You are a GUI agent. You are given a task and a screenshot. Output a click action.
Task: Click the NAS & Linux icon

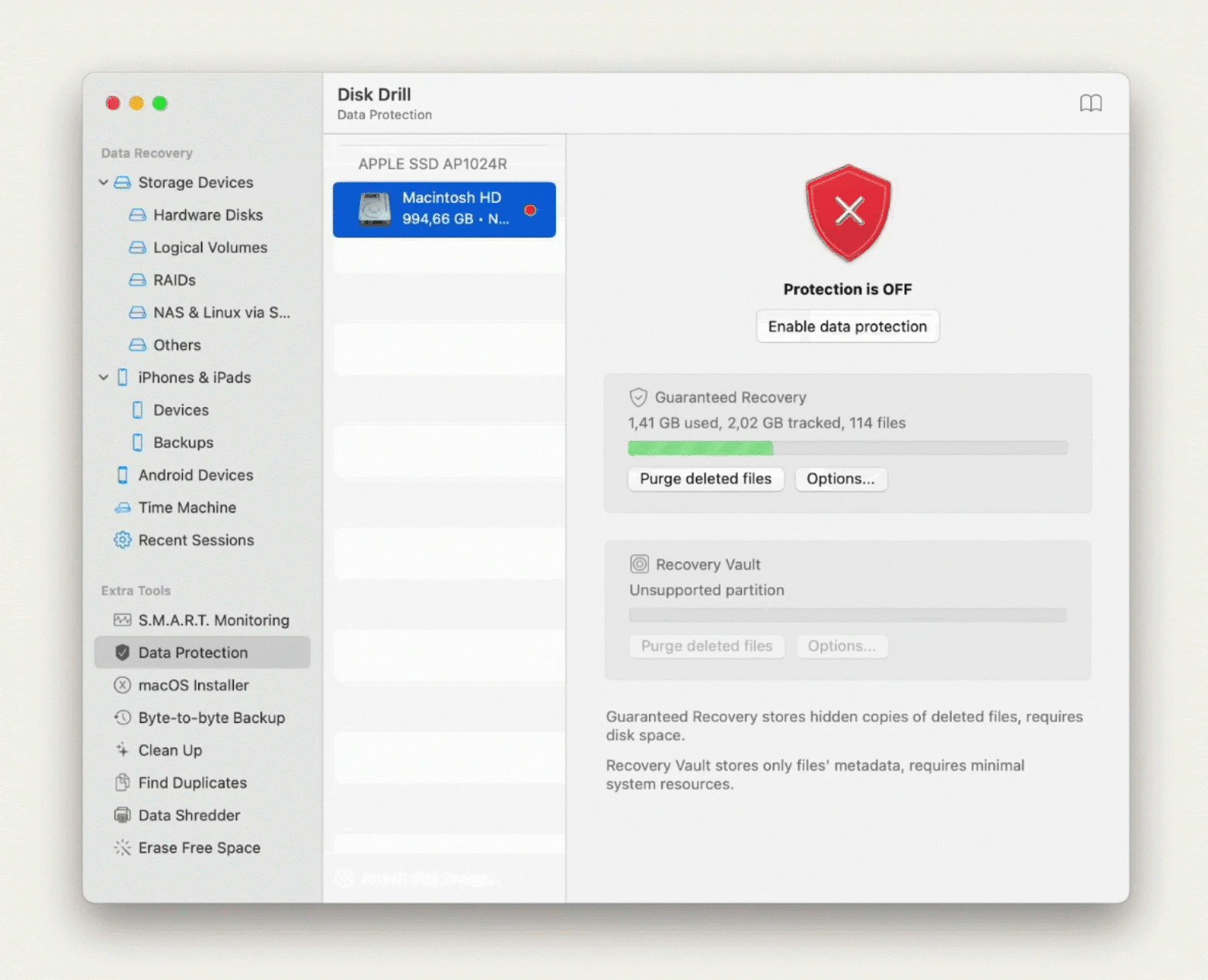(x=137, y=313)
